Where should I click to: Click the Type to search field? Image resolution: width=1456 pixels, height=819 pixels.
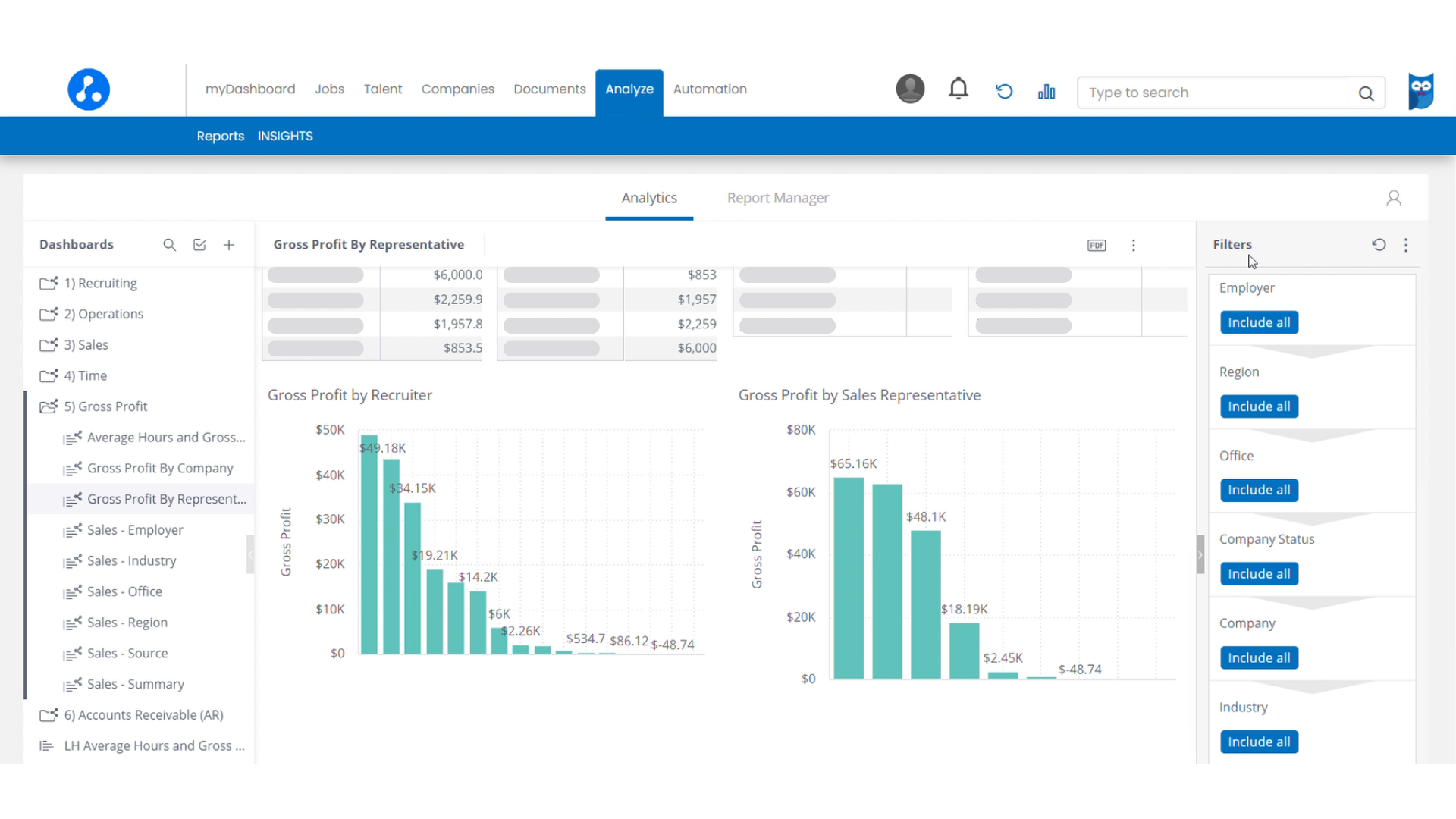click(1217, 93)
